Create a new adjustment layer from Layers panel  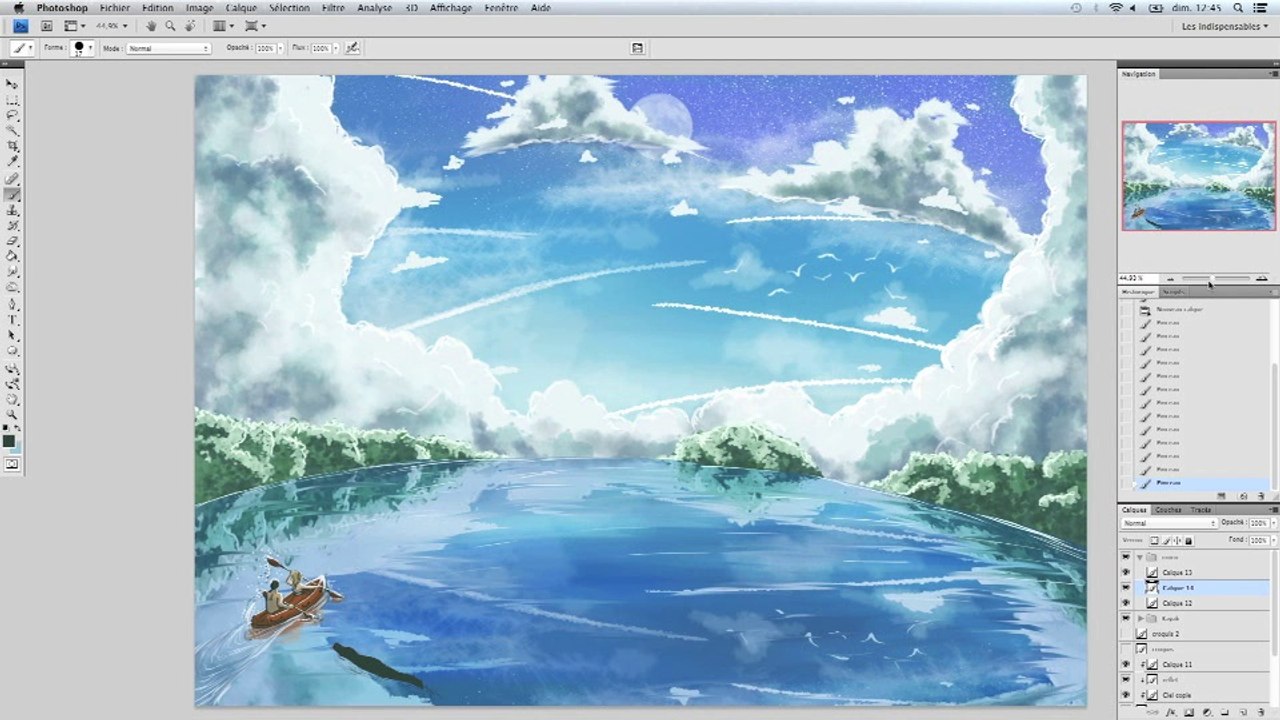tap(1207, 713)
